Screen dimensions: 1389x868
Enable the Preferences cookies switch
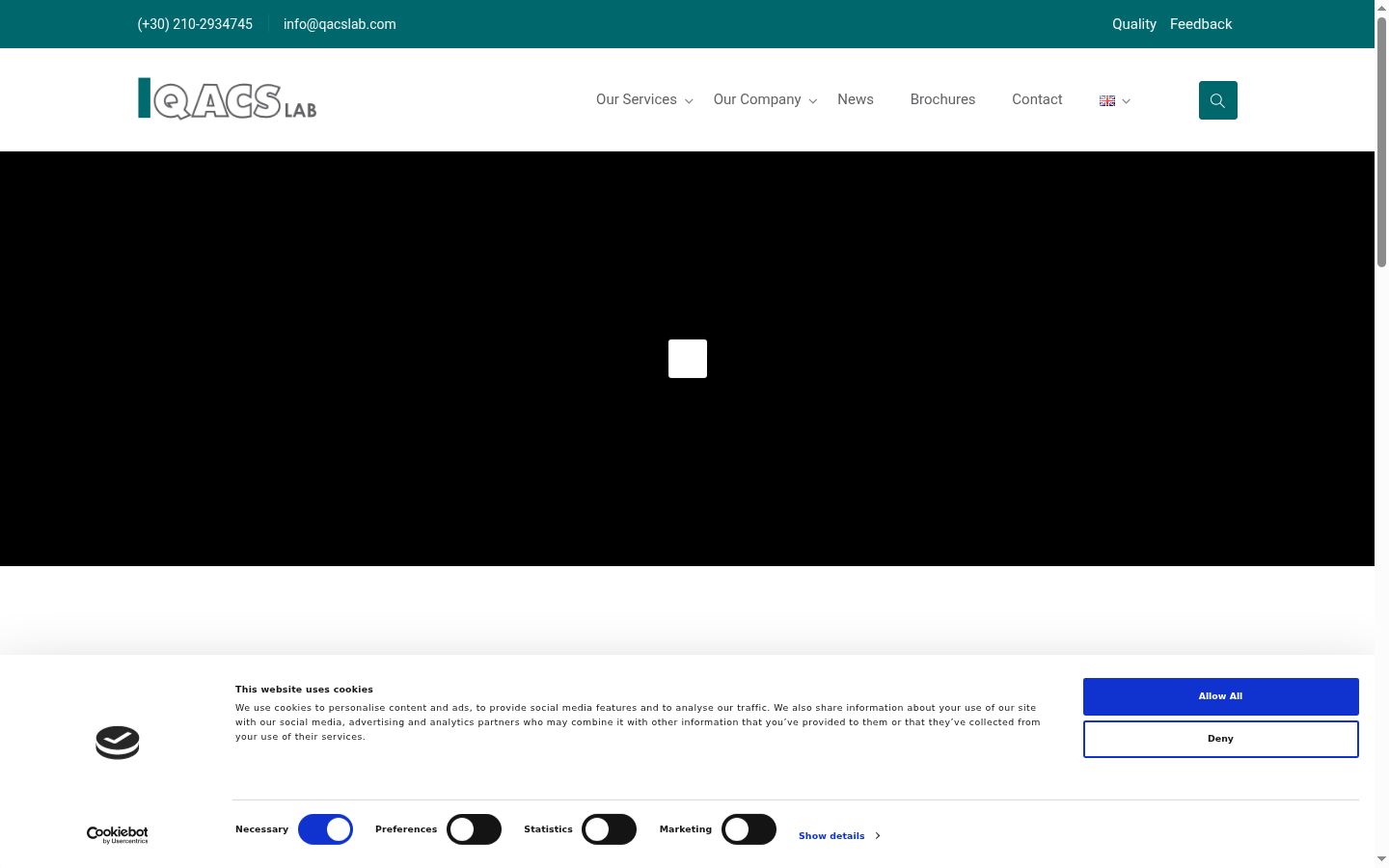[474, 829]
